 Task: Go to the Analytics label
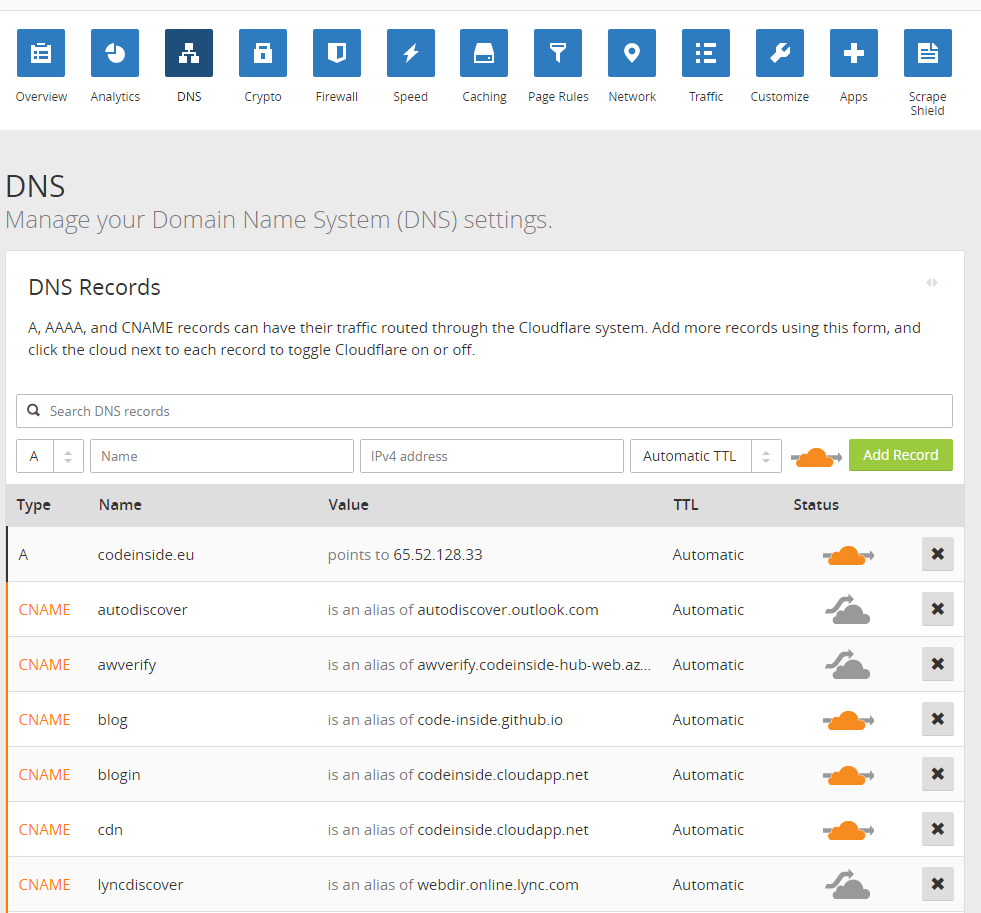pos(115,97)
